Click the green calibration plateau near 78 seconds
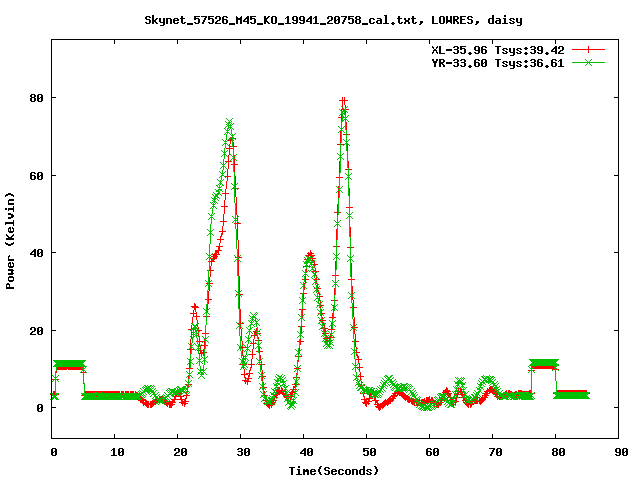640x480 pixels. 544,363
